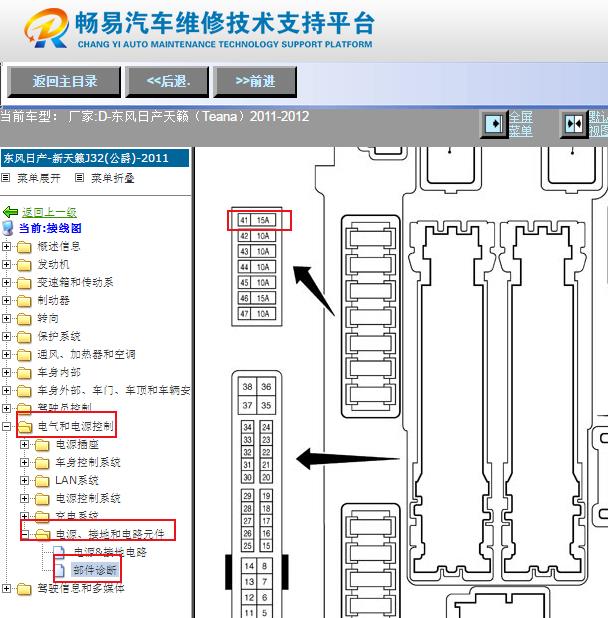Click the icon beside 菜单折叠
608x618 pixels.
pyautogui.click(x=79, y=178)
